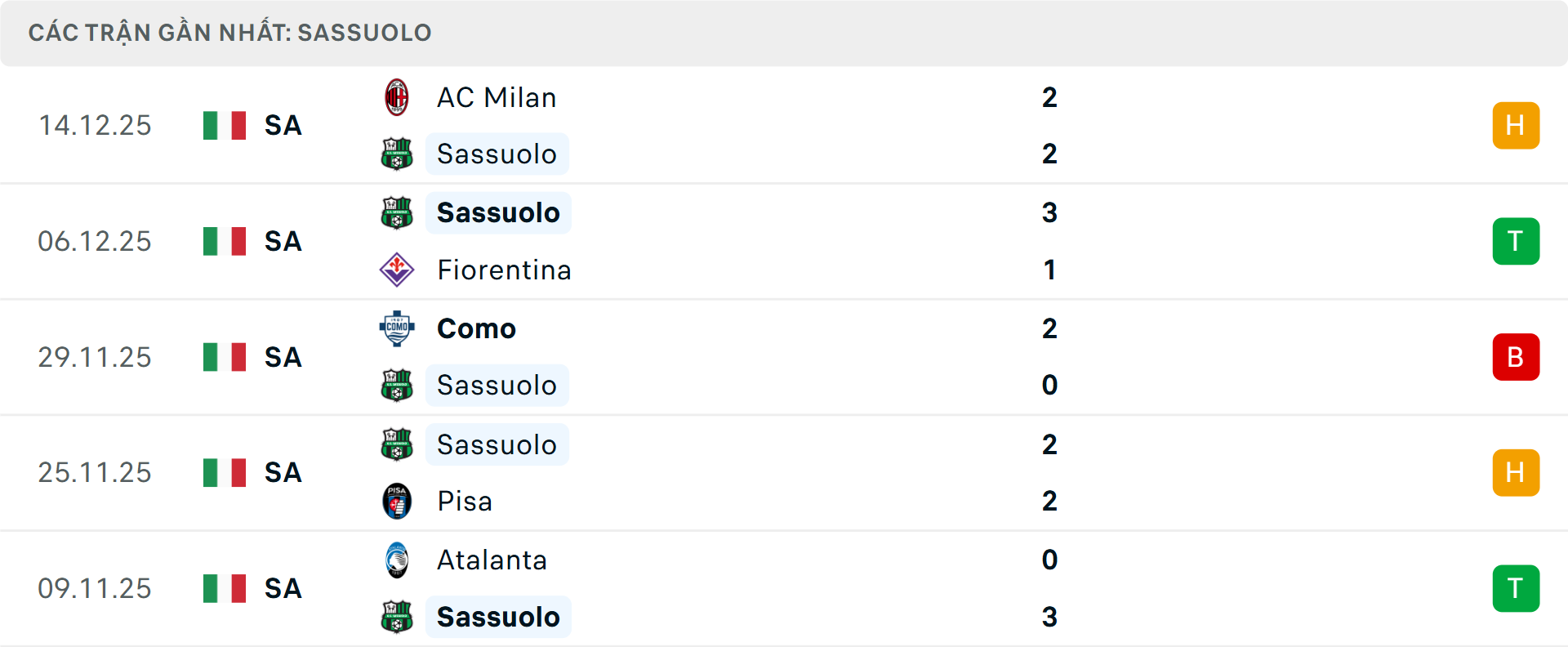Click the Fiorentina team name
Image resolution: width=1568 pixels, height=647 pixels.
coord(505,270)
